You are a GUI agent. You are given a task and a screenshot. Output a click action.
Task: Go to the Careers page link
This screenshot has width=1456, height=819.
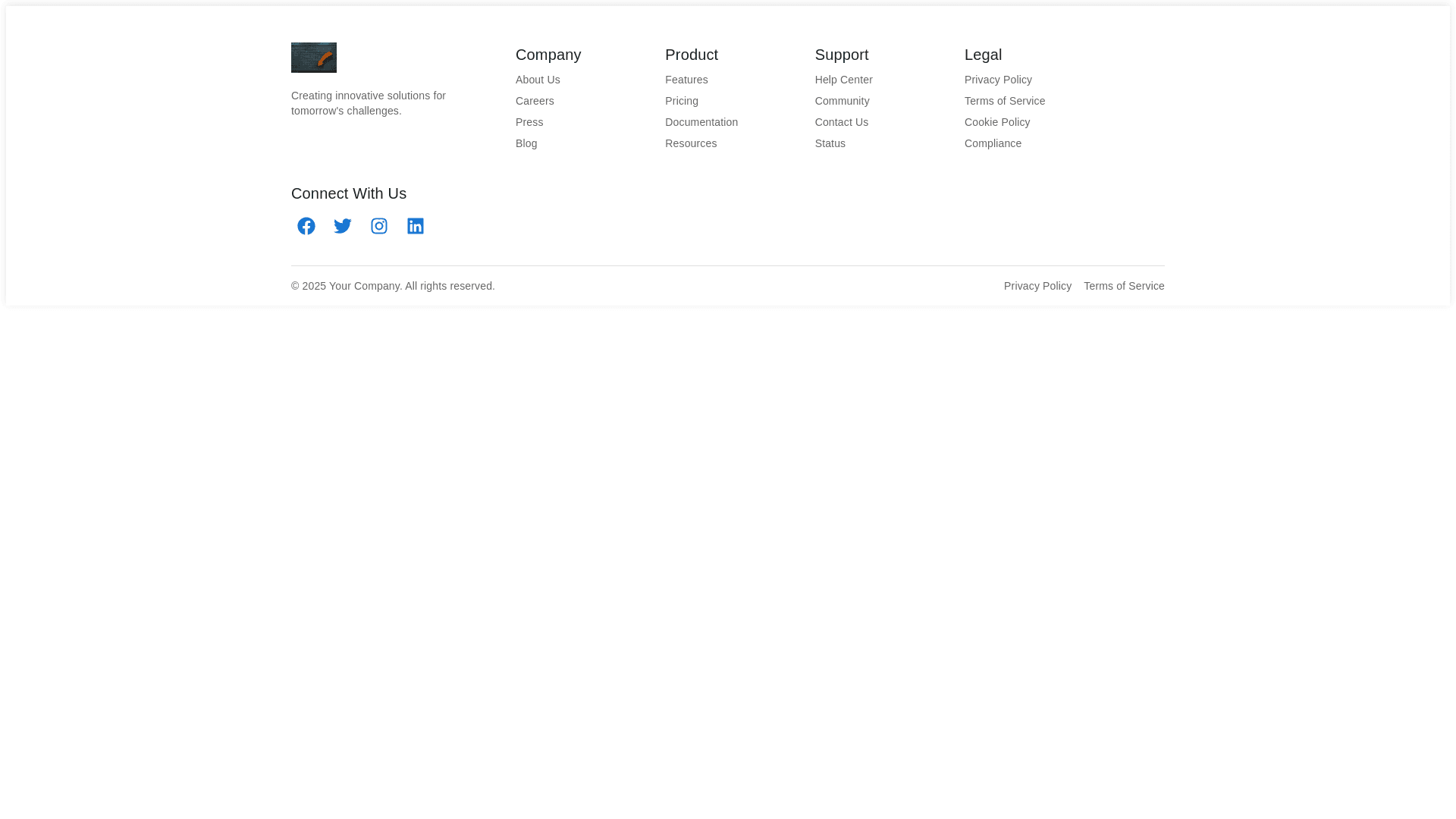535,101
